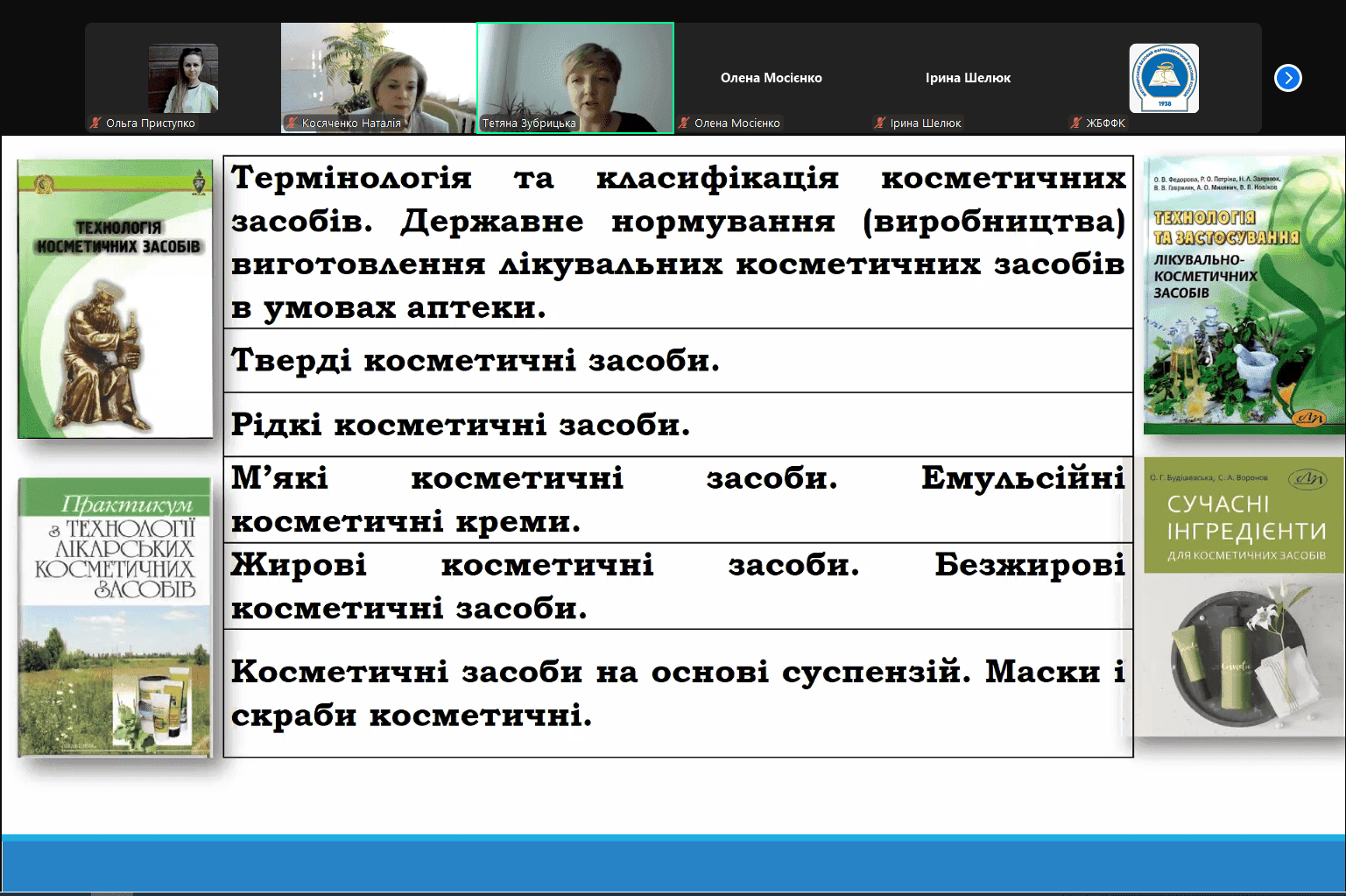Viewport: 1346px width, 896px height.
Task: Click muted microphone icon of Олена Мосієнко
Action: coord(684,123)
